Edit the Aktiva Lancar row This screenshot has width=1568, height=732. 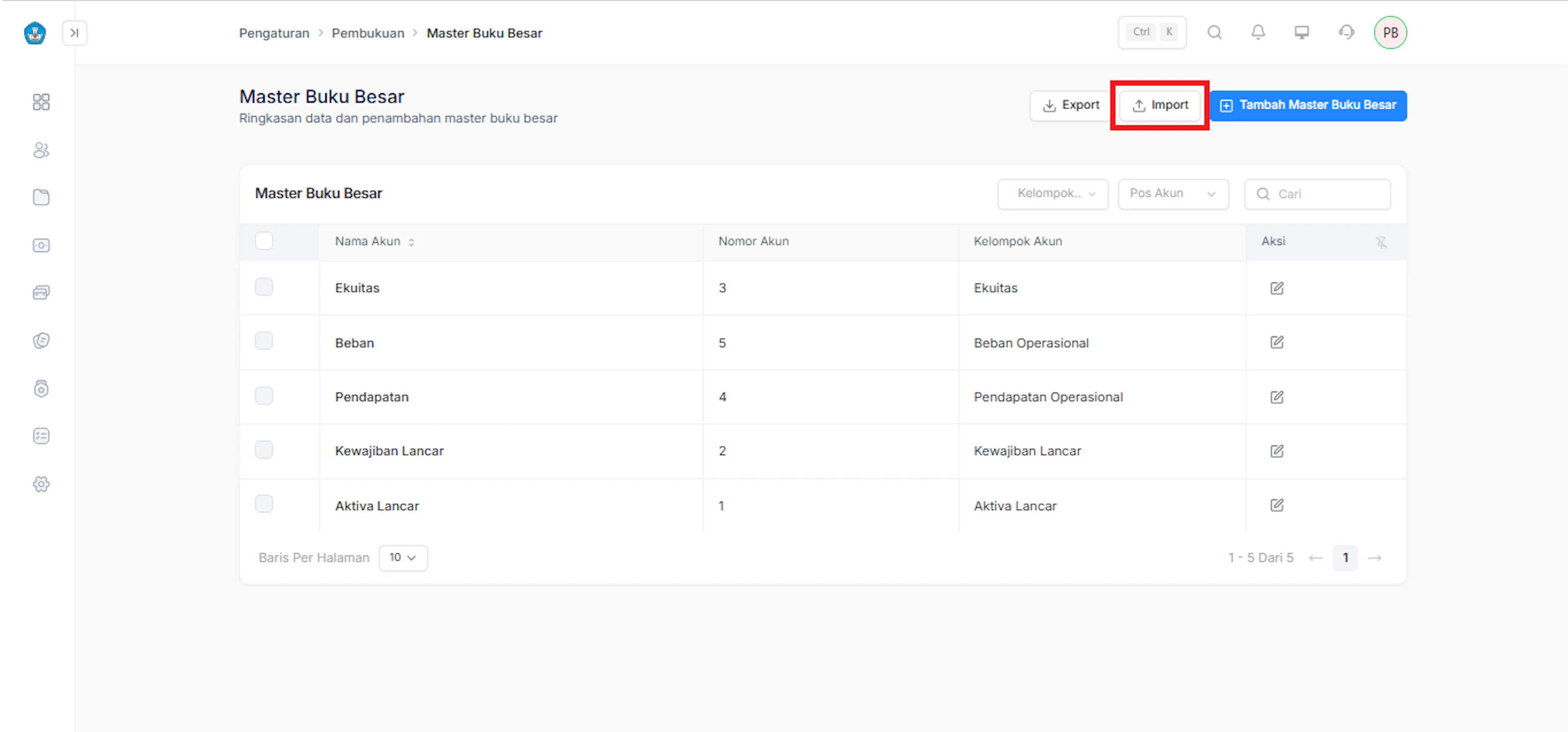(1276, 505)
